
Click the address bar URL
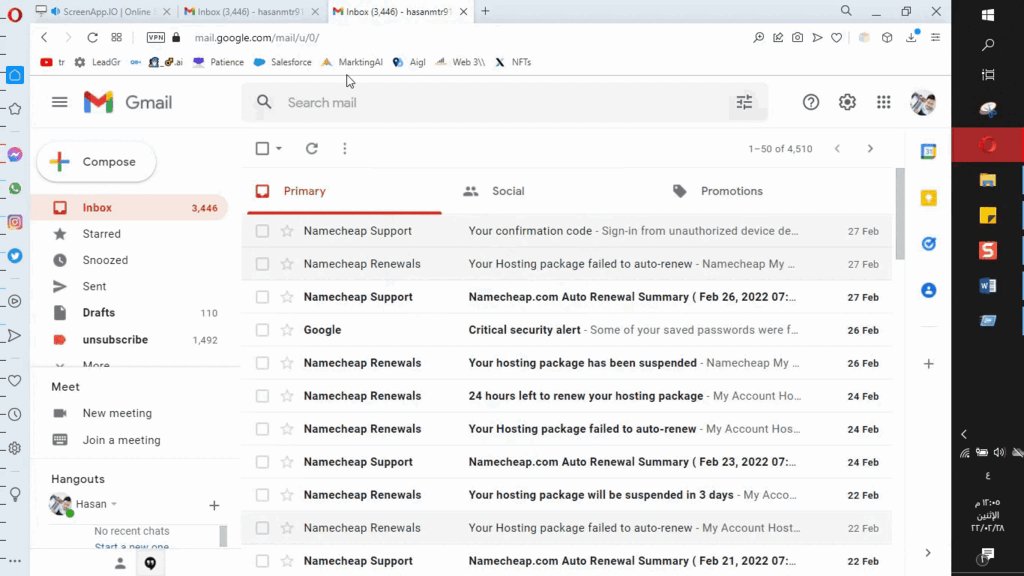click(257, 38)
